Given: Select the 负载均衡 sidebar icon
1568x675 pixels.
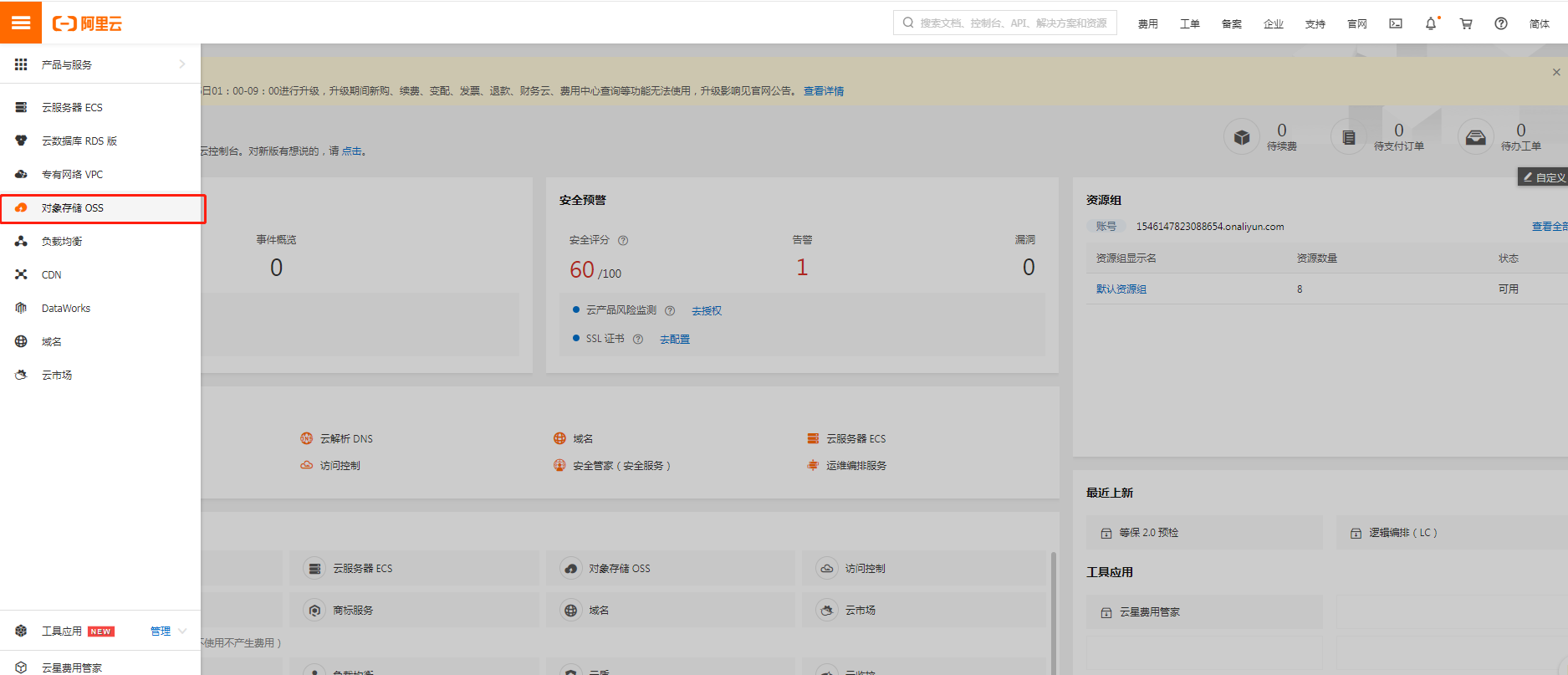Looking at the screenshot, I should coord(21,241).
